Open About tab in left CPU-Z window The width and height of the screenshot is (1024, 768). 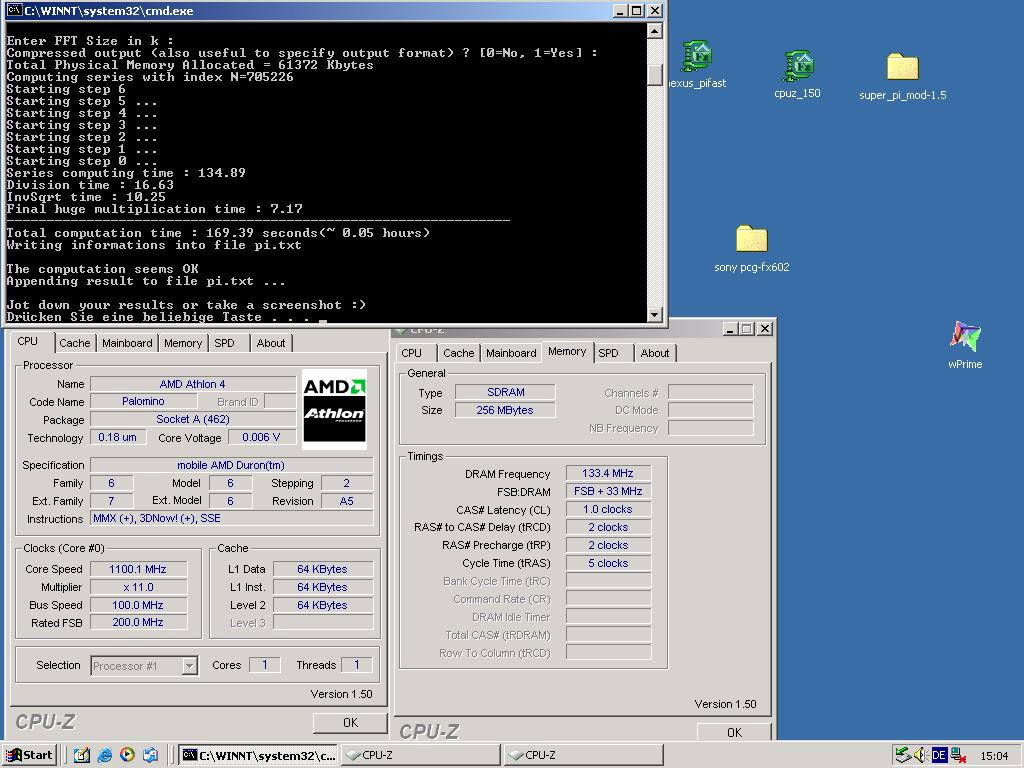click(x=270, y=343)
